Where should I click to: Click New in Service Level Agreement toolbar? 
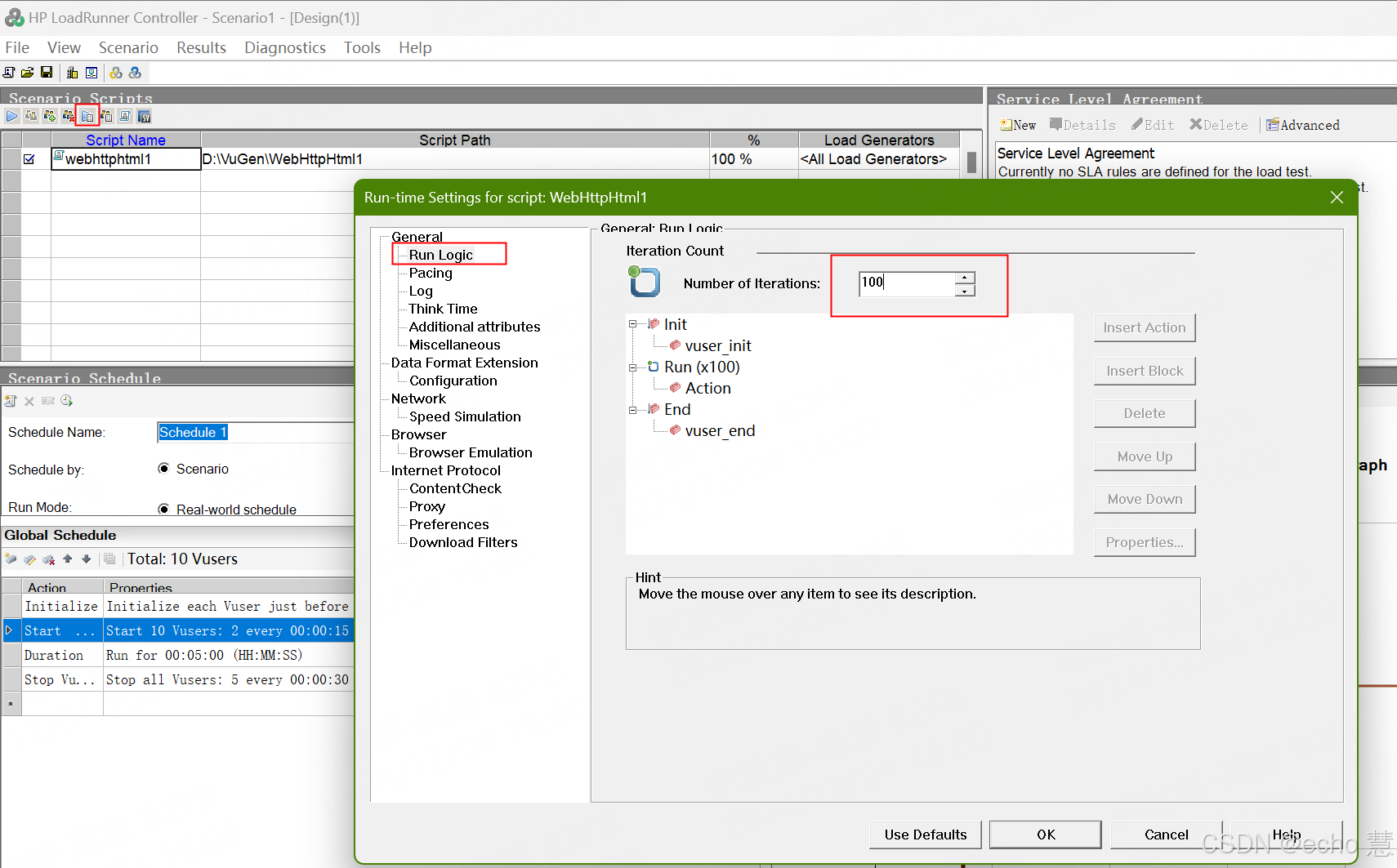[1018, 125]
